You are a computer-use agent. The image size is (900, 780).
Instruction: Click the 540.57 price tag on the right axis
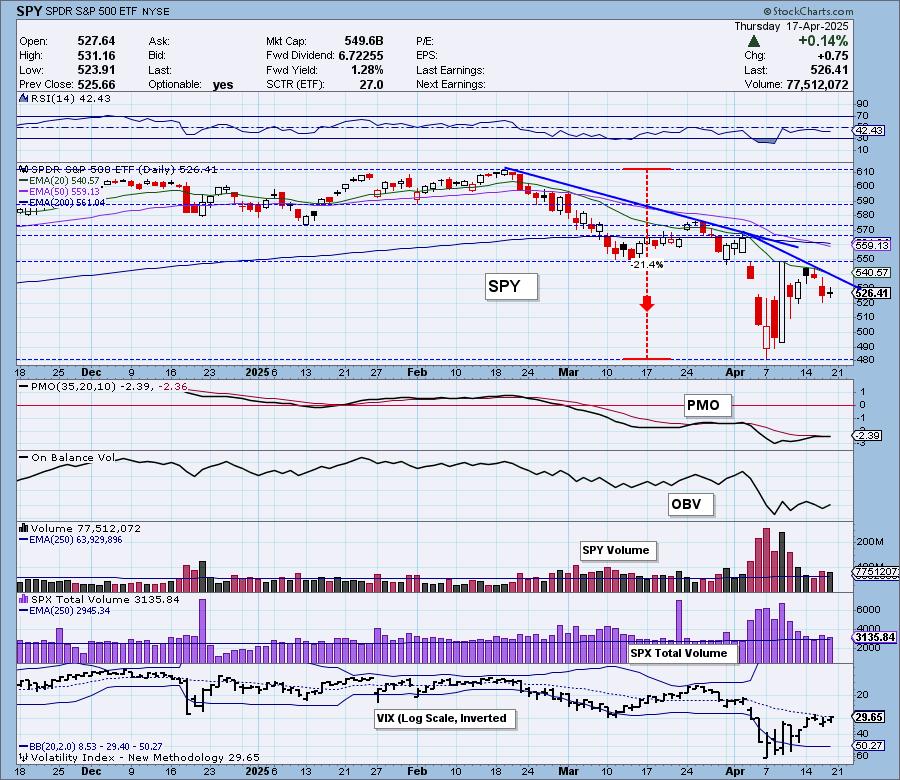click(872, 273)
